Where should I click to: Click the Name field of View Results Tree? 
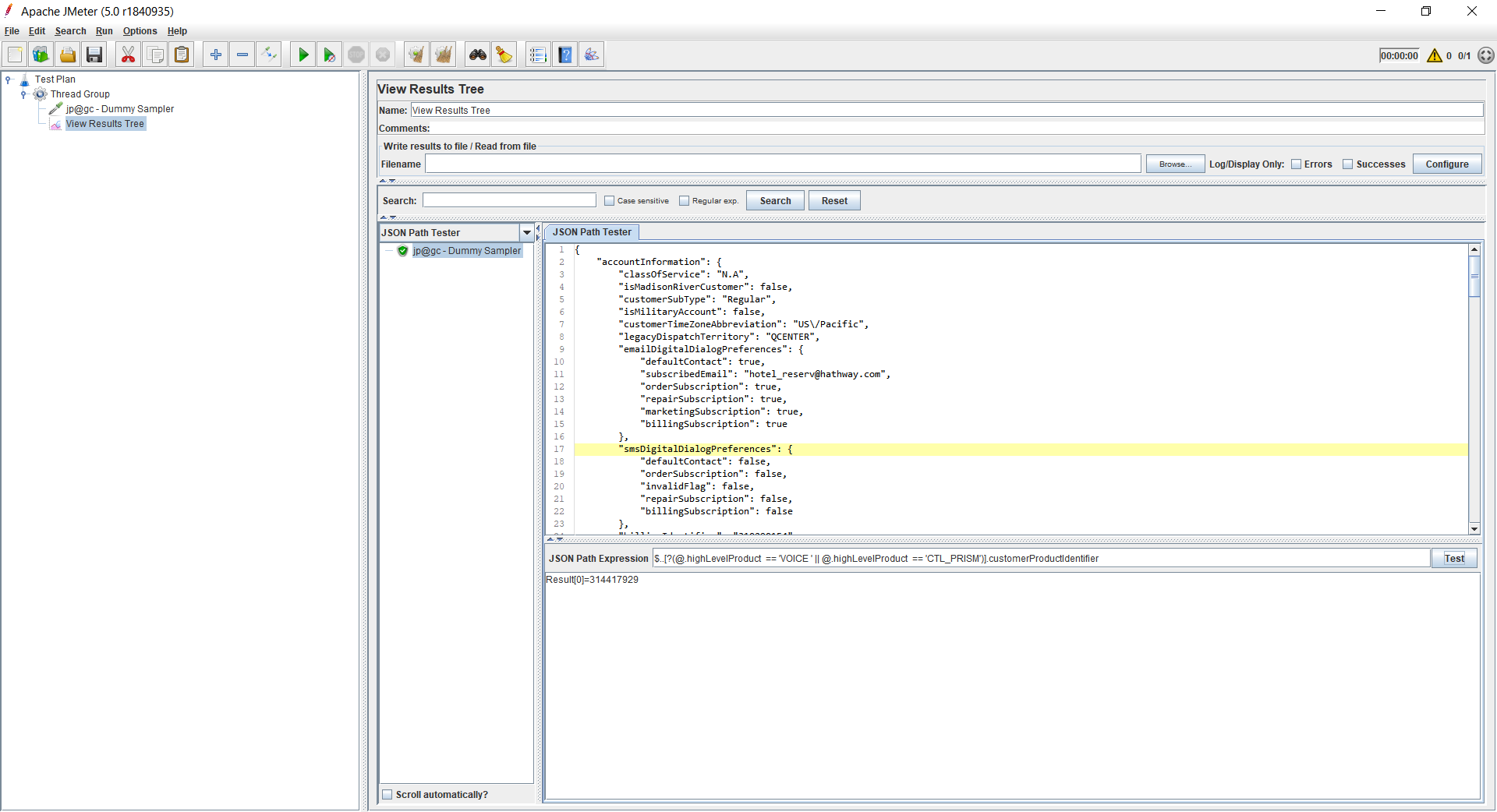[x=947, y=111]
